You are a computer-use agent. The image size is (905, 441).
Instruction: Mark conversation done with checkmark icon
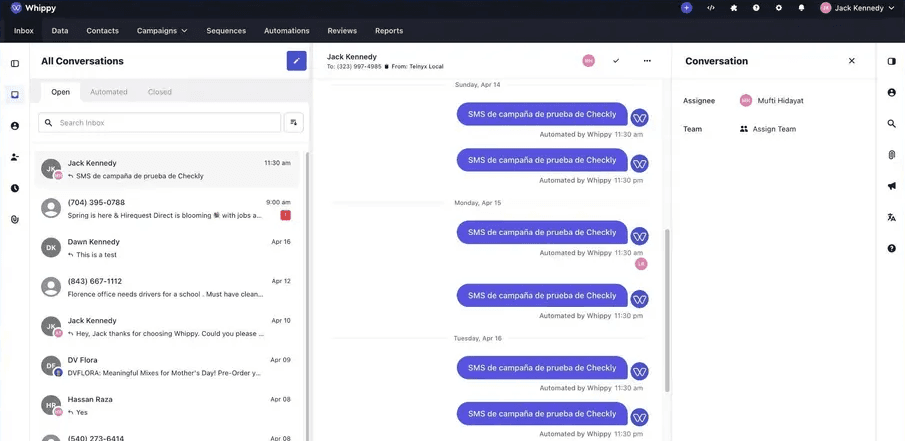pyautogui.click(x=616, y=61)
